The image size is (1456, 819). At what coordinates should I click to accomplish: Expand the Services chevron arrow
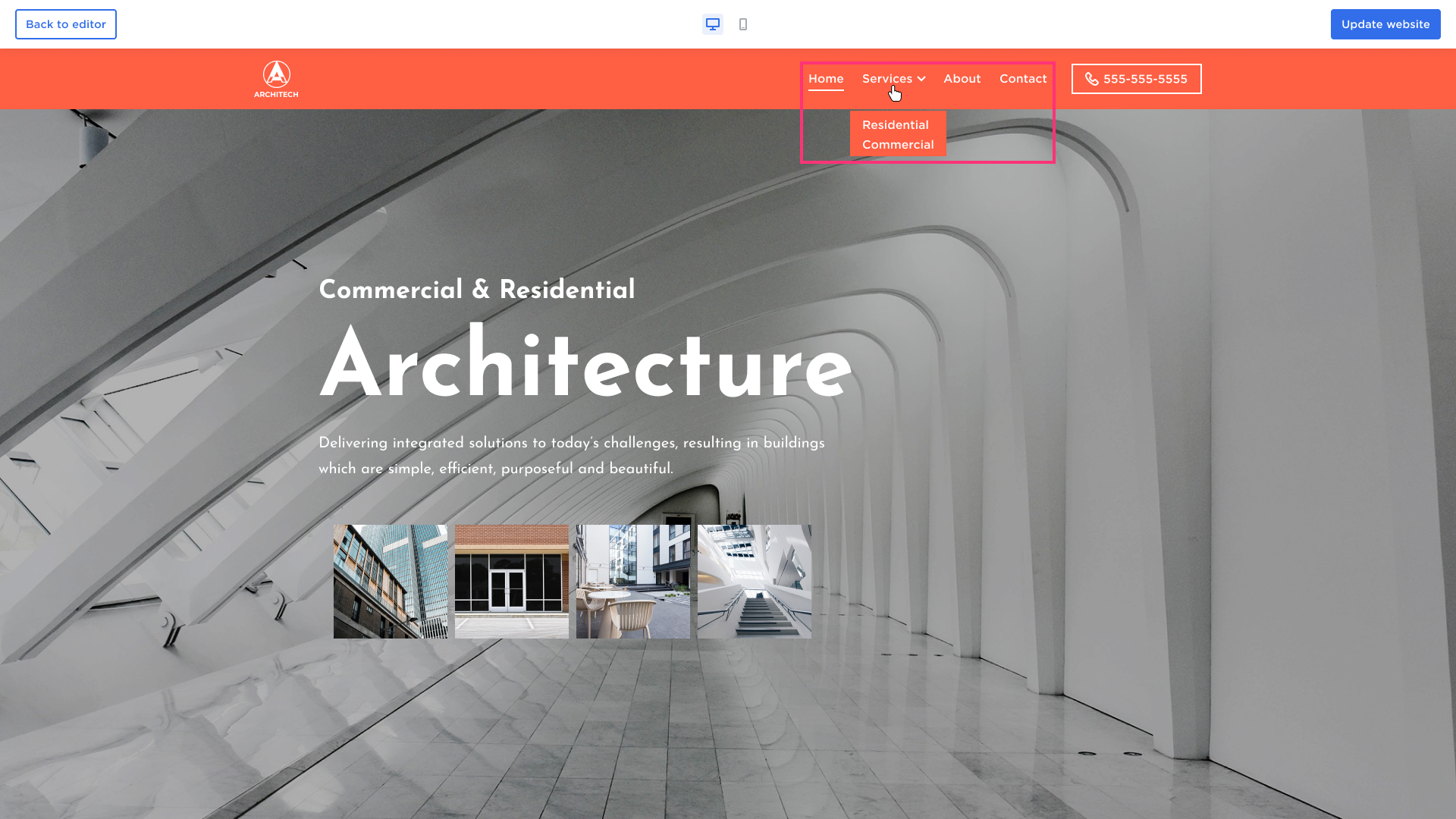click(x=921, y=79)
